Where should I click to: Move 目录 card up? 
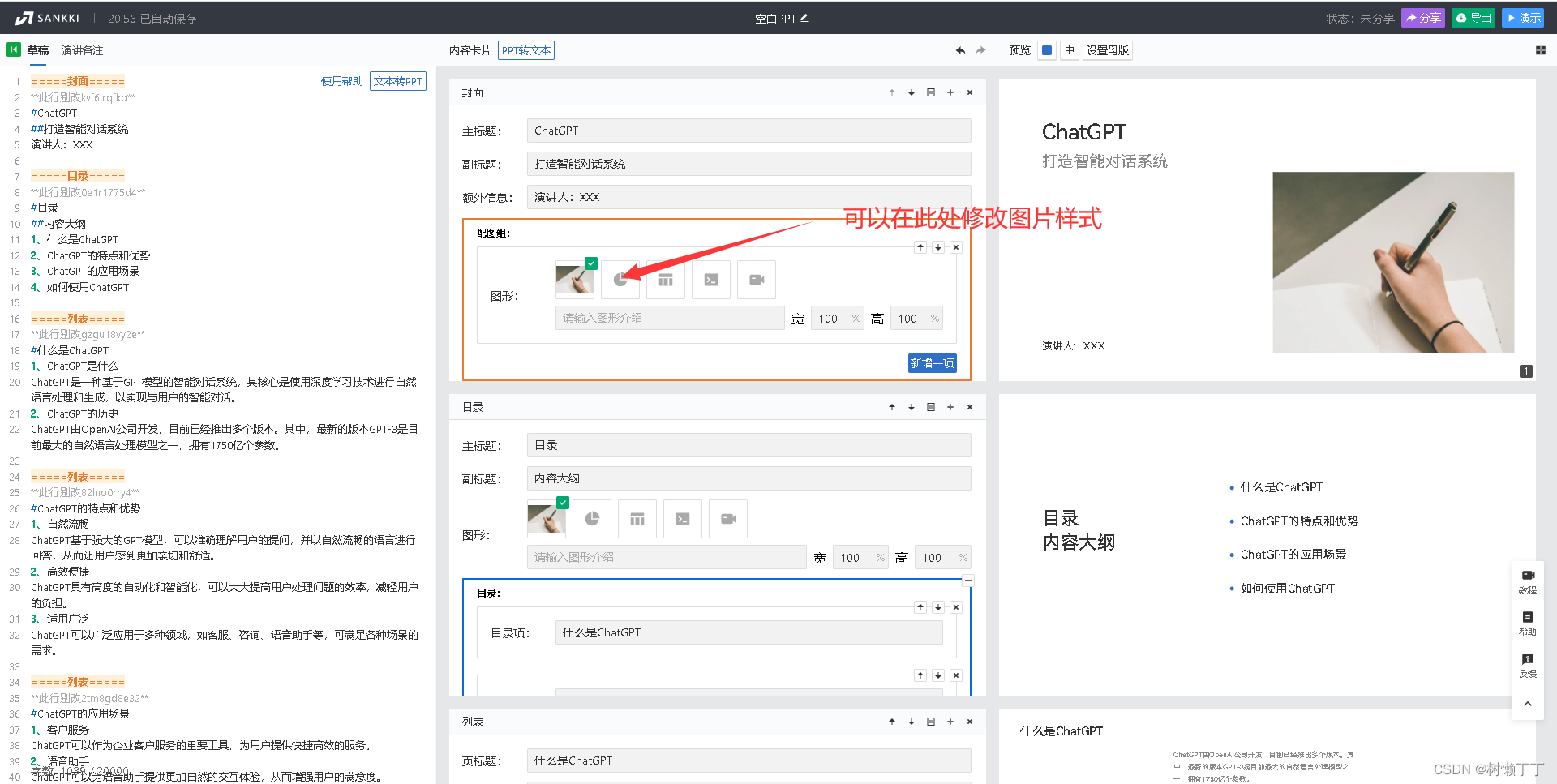(x=892, y=407)
